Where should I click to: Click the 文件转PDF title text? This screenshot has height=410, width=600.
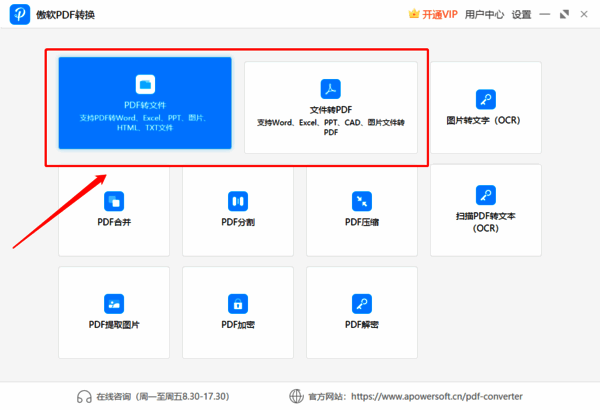click(x=331, y=110)
